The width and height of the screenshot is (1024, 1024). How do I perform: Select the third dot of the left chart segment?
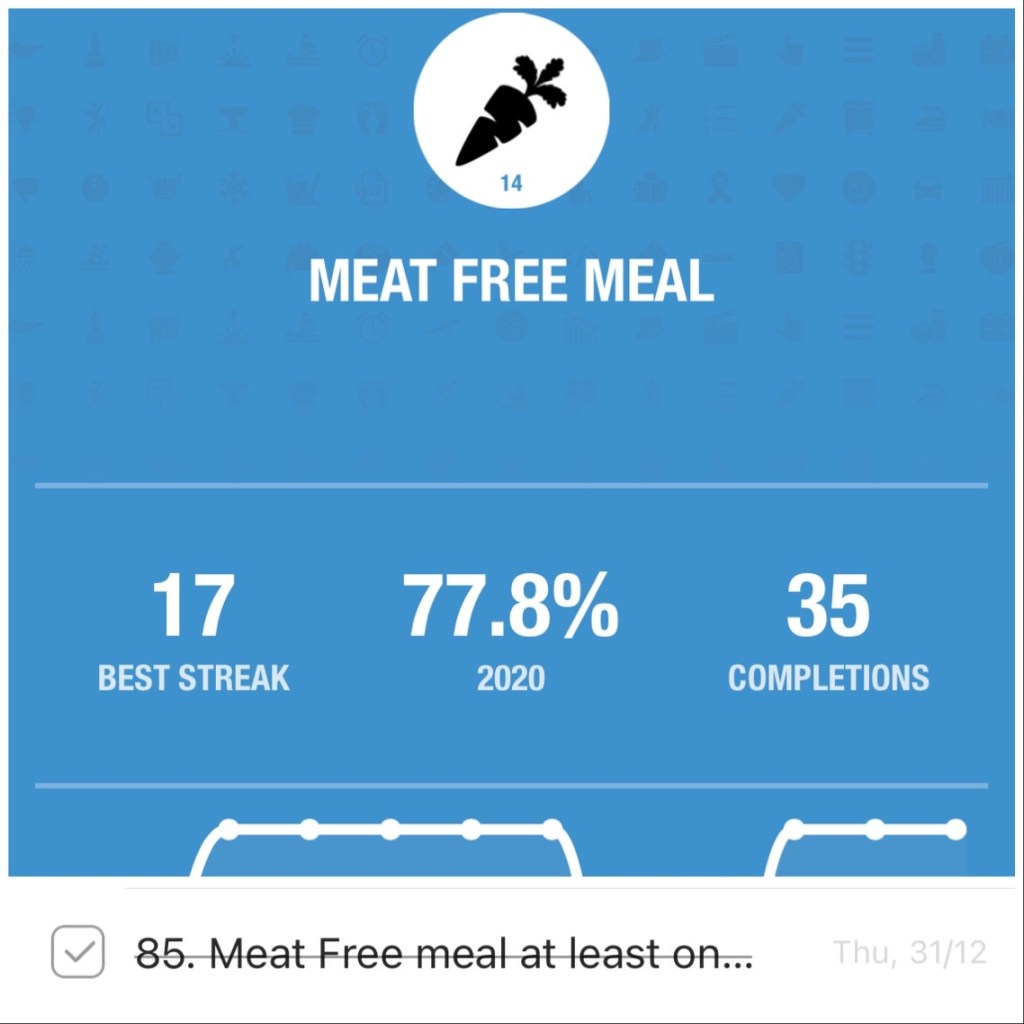[390, 829]
